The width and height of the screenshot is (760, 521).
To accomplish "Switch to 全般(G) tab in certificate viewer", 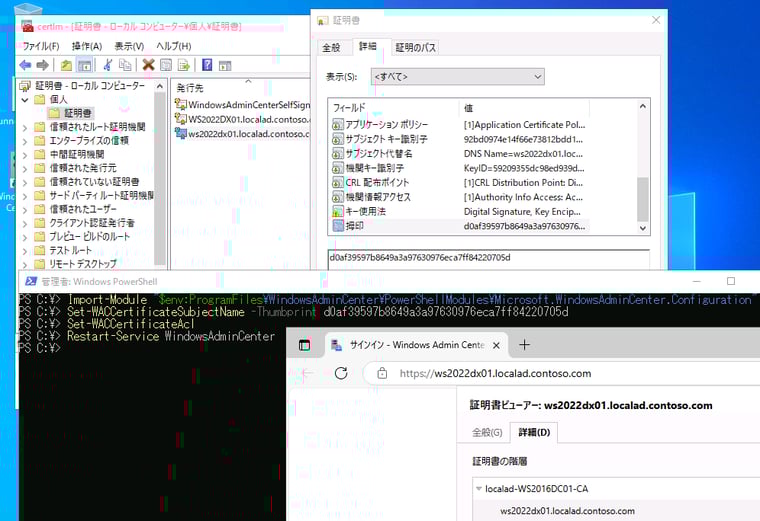I will click(x=487, y=432).
